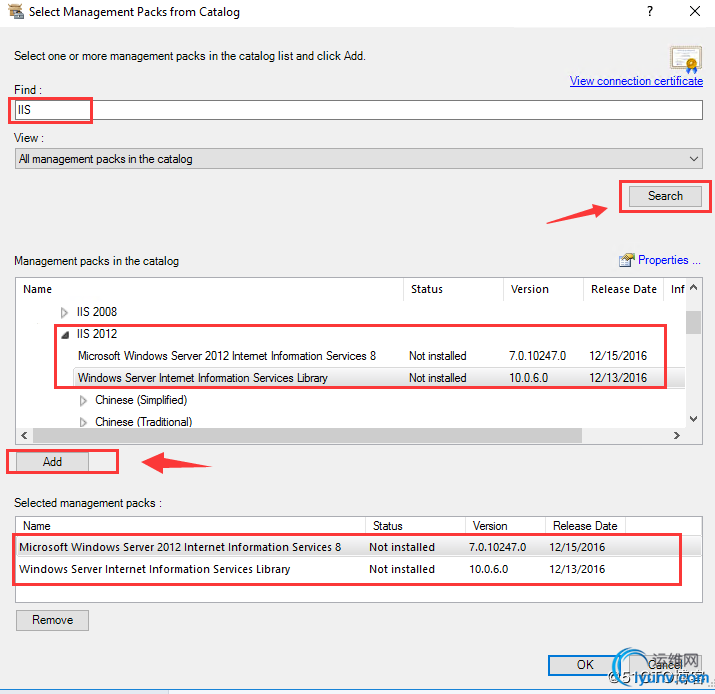Click catalog list scroll down arrow
Viewport: 715px width, 694px height.
coord(694,419)
